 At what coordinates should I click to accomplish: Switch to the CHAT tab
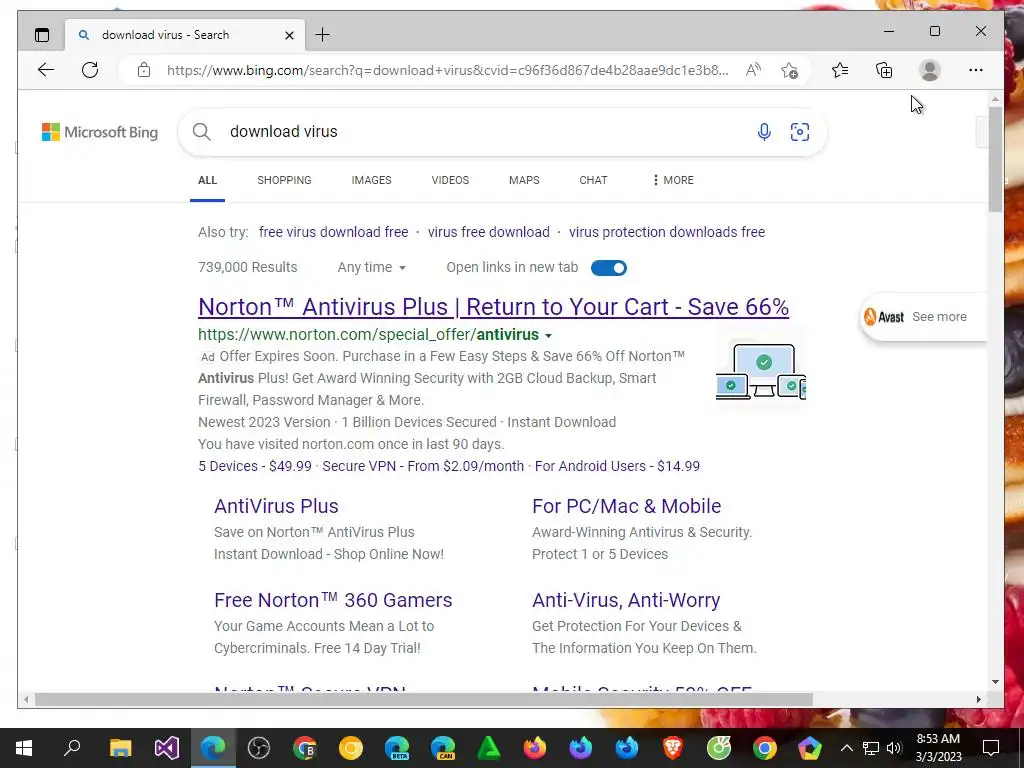[x=593, y=180]
